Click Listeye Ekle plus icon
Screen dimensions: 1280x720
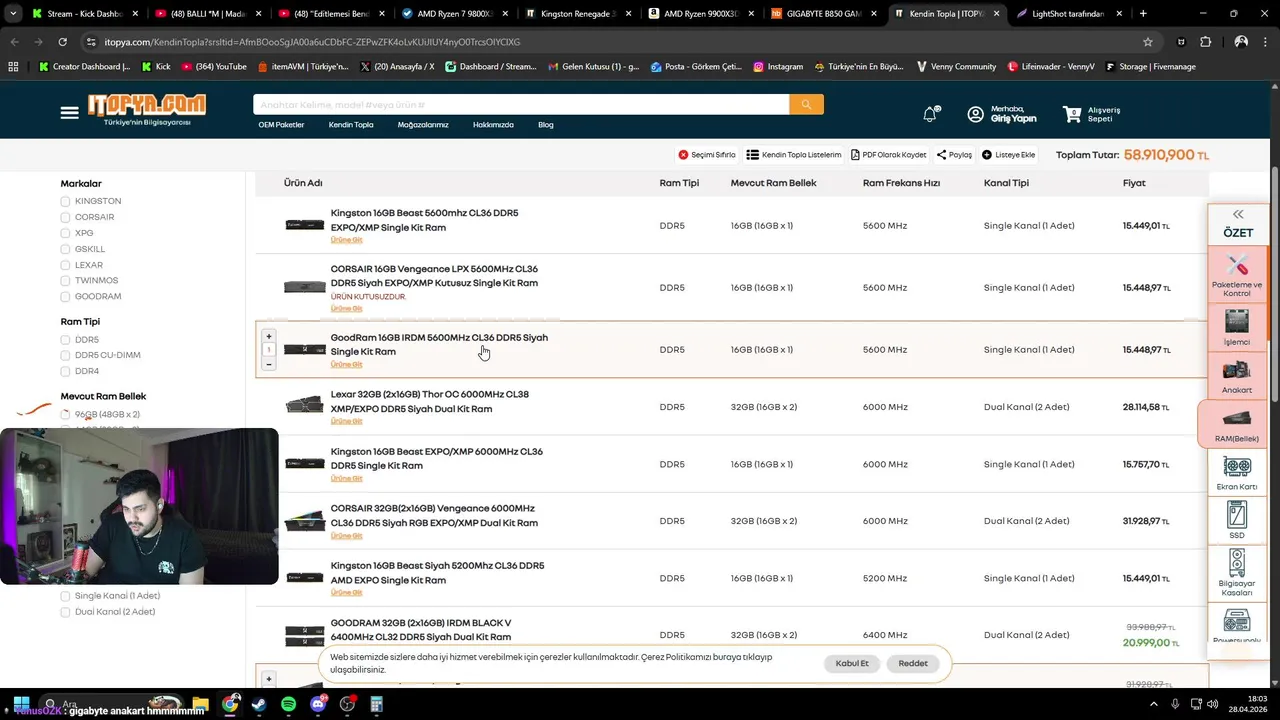coord(987,155)
